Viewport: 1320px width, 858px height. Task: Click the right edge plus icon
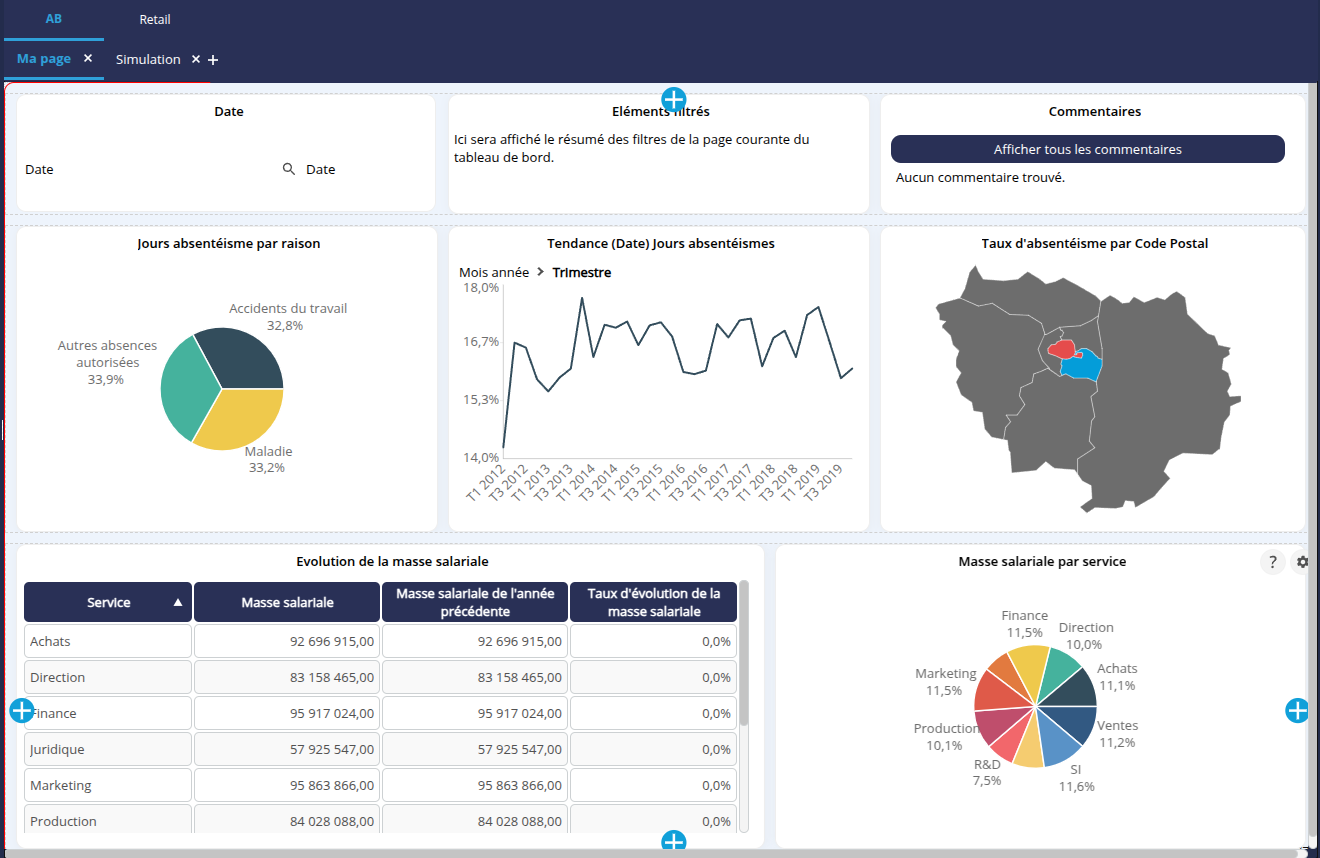[x=1297, y=711]
